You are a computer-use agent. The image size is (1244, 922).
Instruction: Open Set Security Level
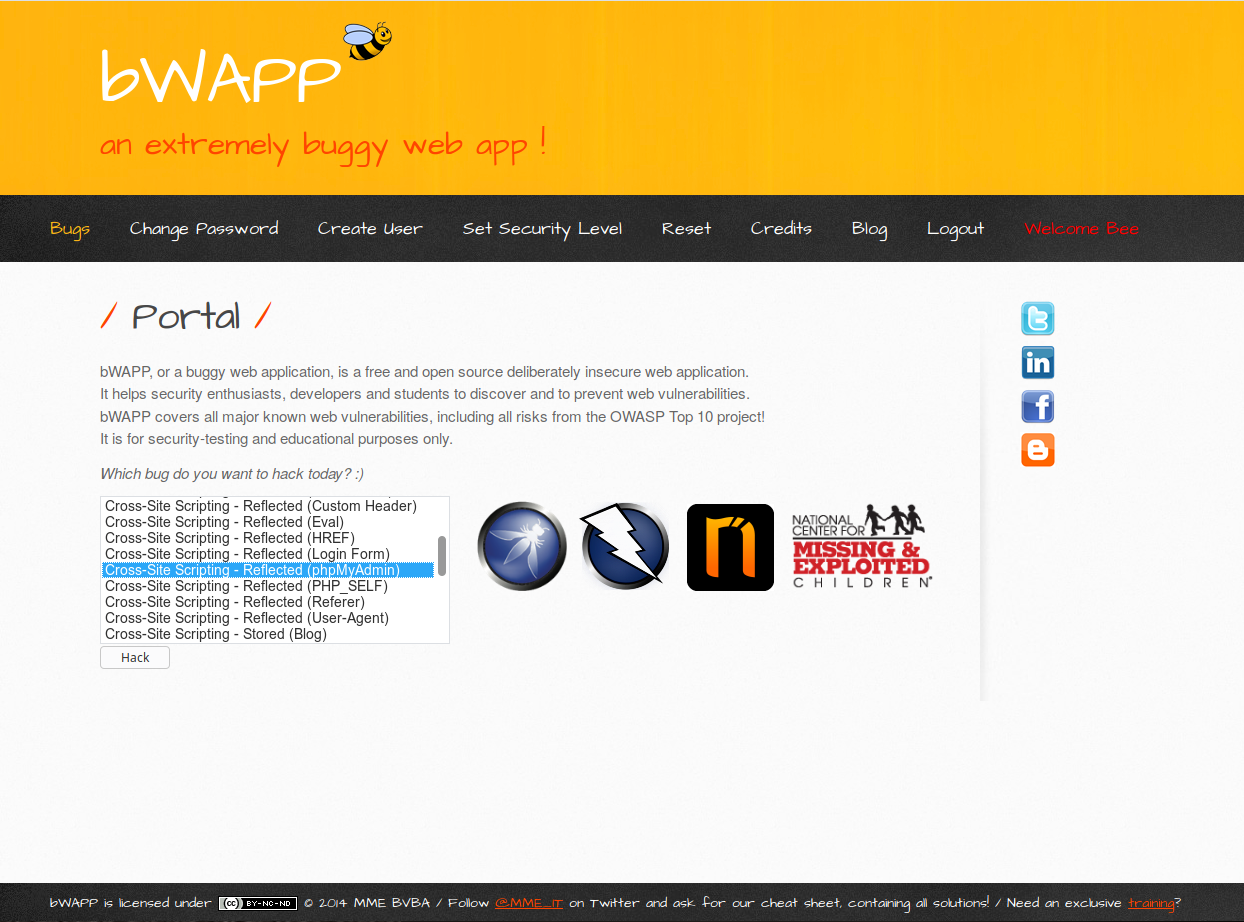point(542,228)
